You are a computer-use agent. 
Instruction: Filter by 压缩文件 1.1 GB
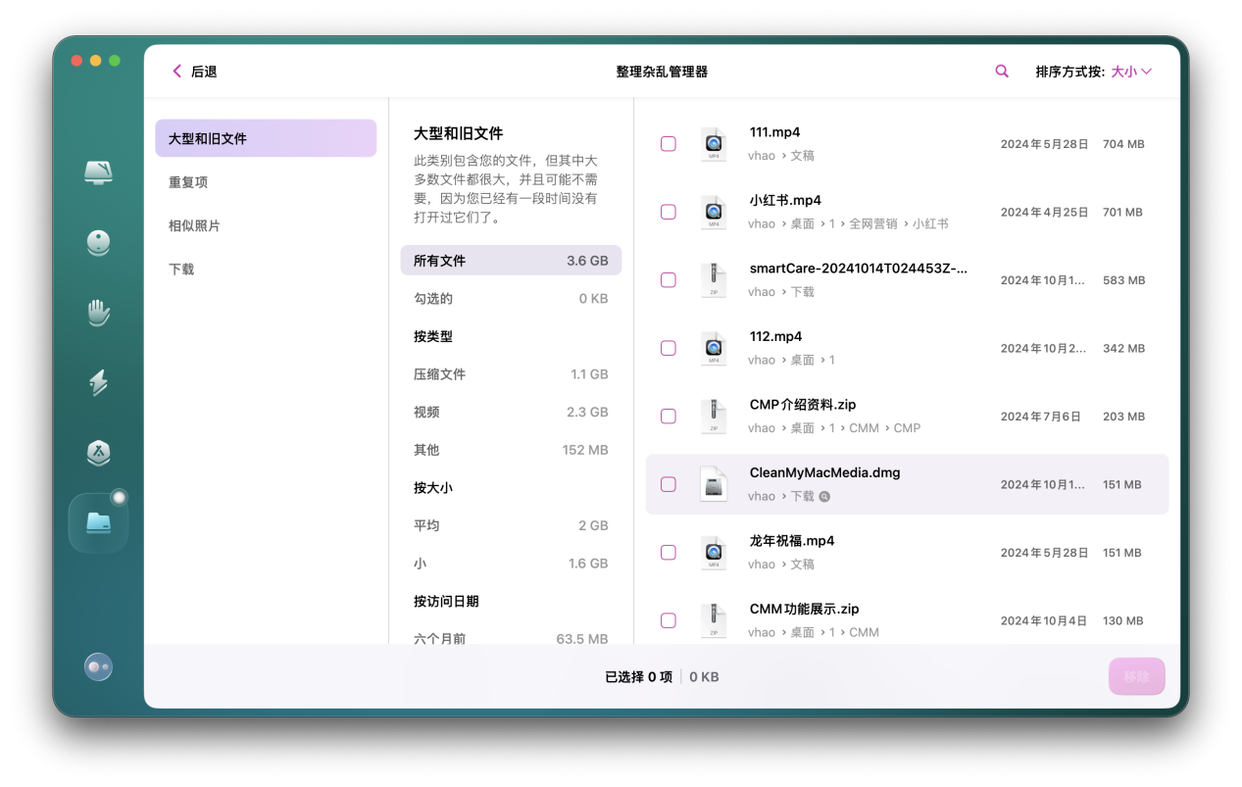pyautogui.click(x=511, y=374)
